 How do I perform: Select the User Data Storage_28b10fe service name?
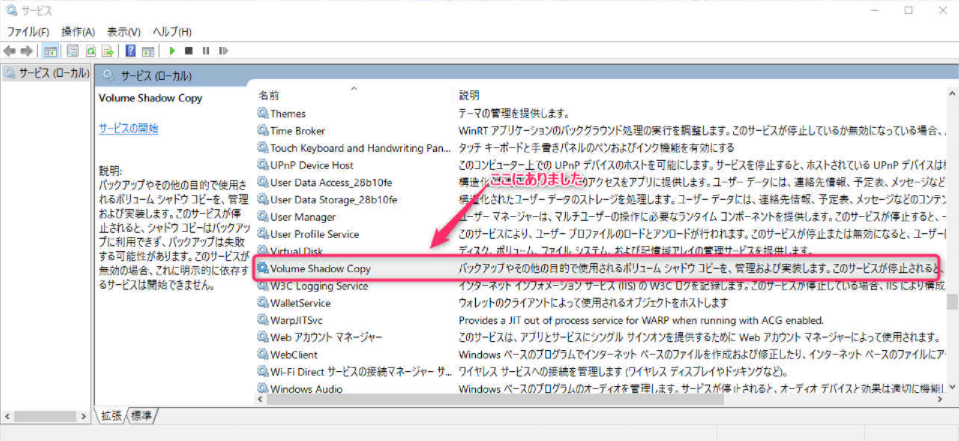334,199
